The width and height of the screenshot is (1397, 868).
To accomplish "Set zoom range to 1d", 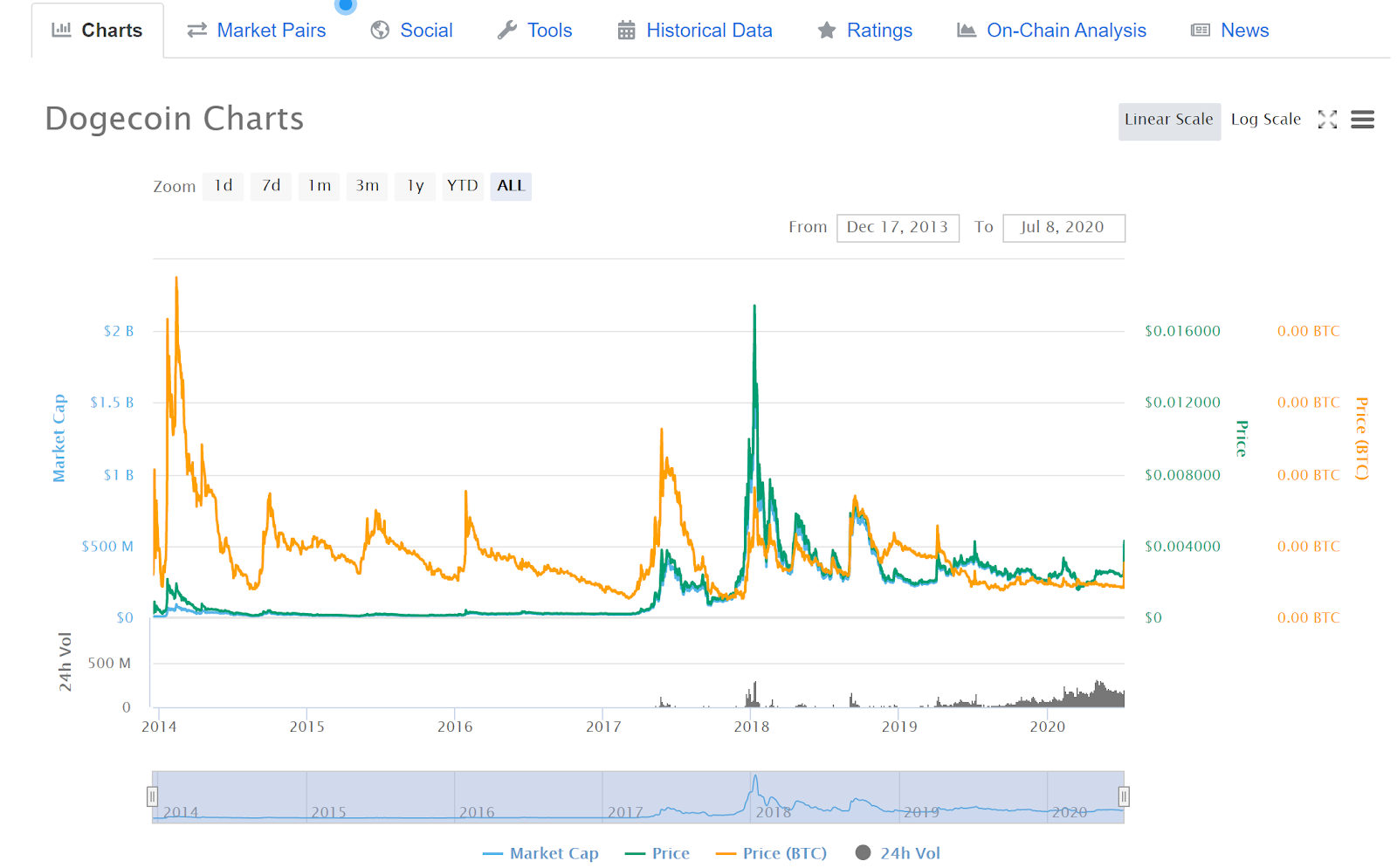I will click(224, 186).
